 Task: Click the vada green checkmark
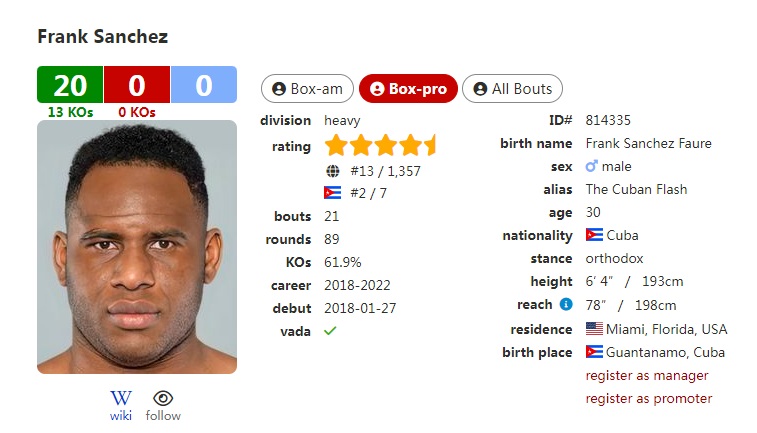point(330,331)
